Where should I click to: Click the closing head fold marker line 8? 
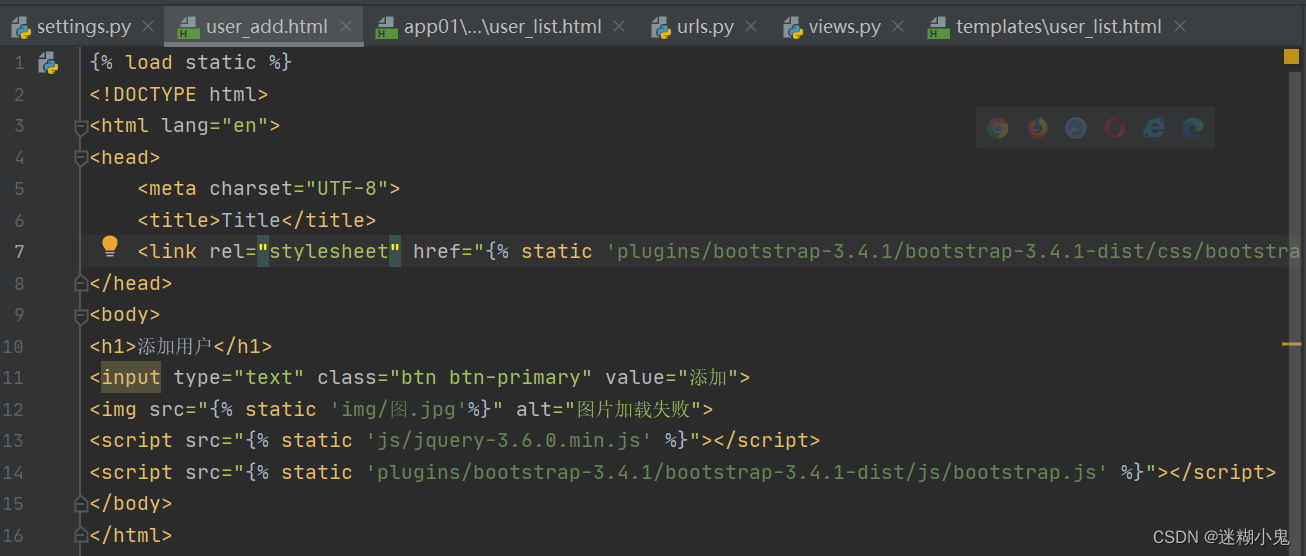point(81,284)
